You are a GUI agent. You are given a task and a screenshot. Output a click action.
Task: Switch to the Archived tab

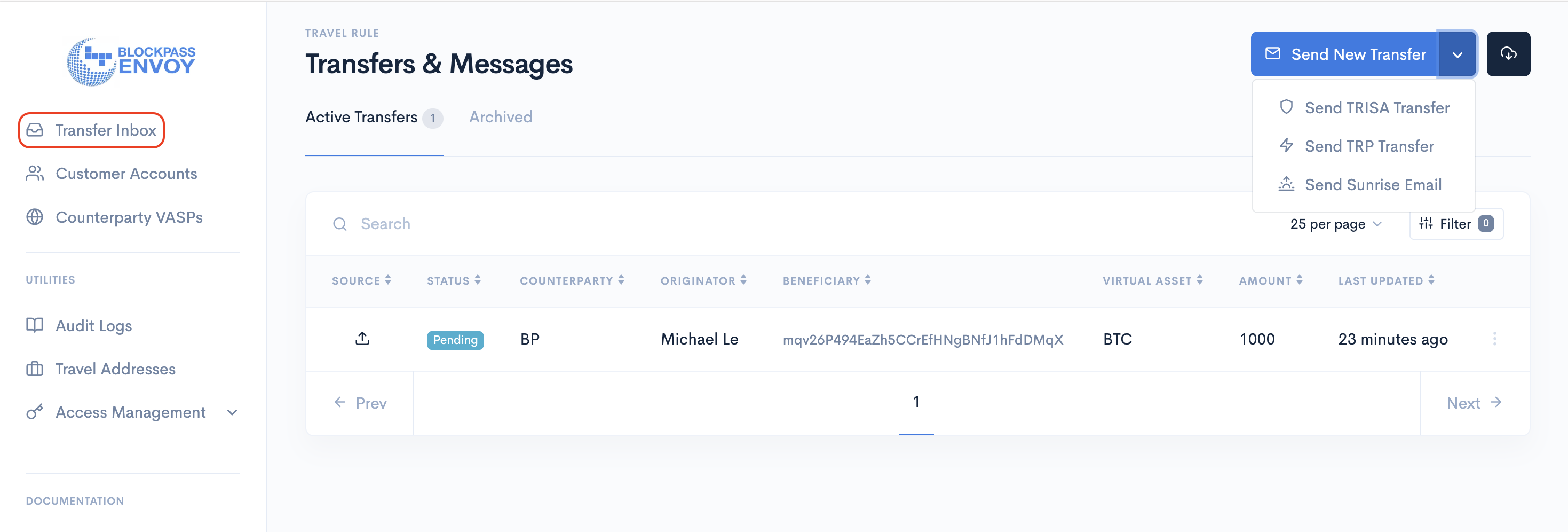pyautogui.click(x=501, y=117)
